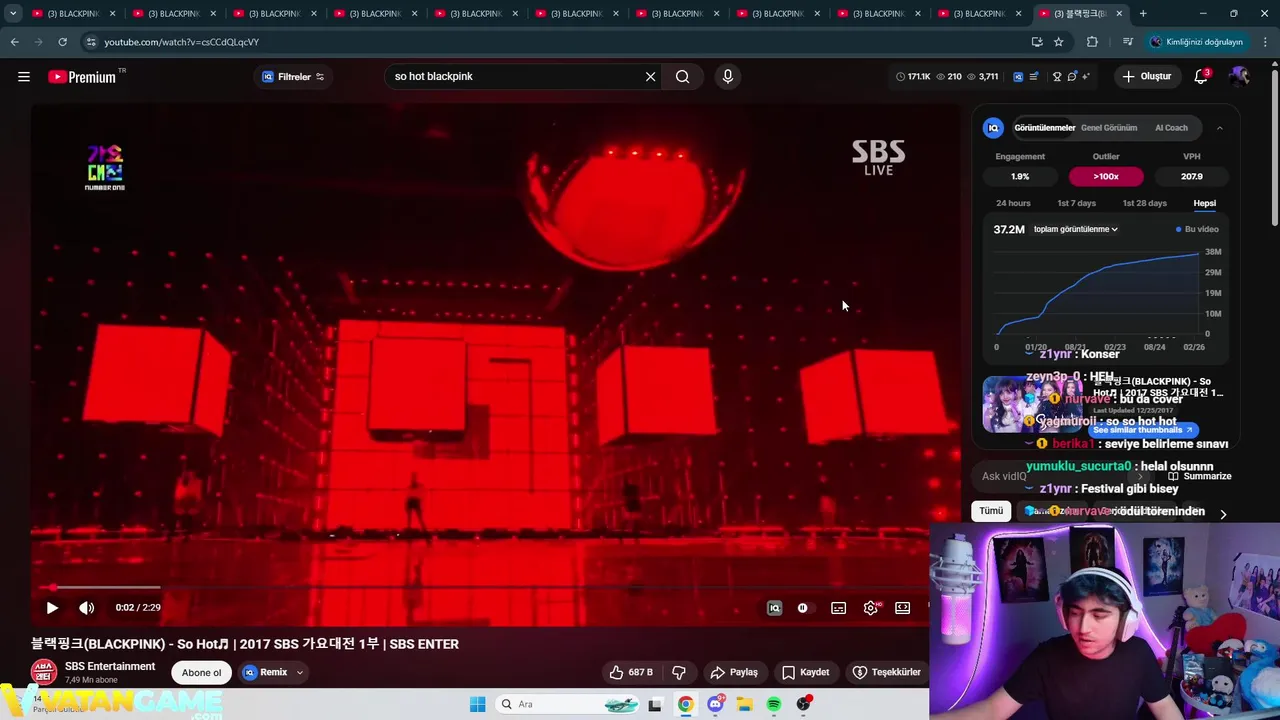1280x720 pixels.
Task: Click See similar thumbnails button
Action: click(1143, 430)
